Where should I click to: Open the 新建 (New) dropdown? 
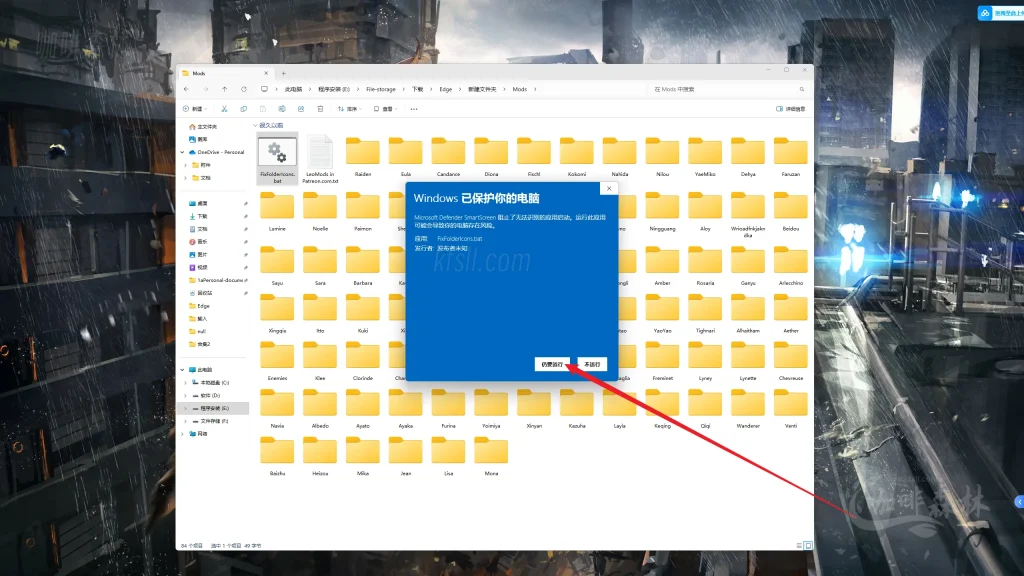(x=195, y=109)
